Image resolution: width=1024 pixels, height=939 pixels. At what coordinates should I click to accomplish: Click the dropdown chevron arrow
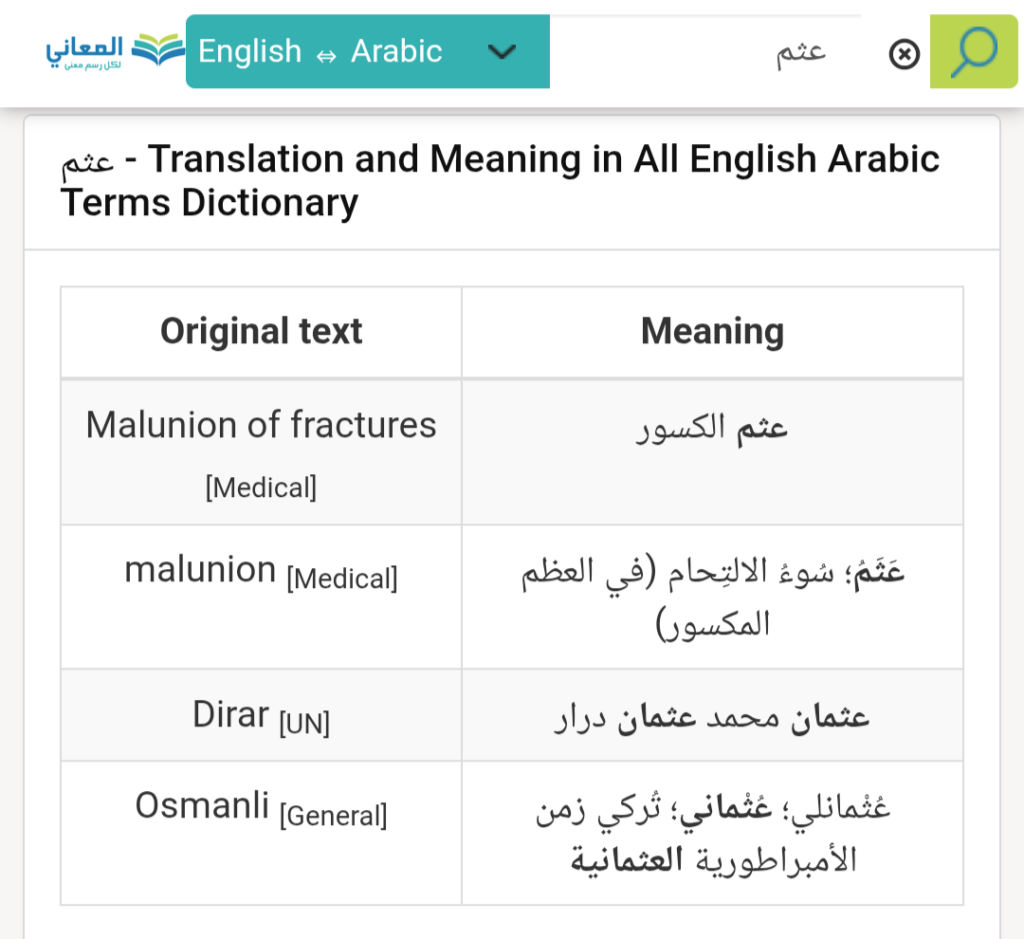pos(501,51)
